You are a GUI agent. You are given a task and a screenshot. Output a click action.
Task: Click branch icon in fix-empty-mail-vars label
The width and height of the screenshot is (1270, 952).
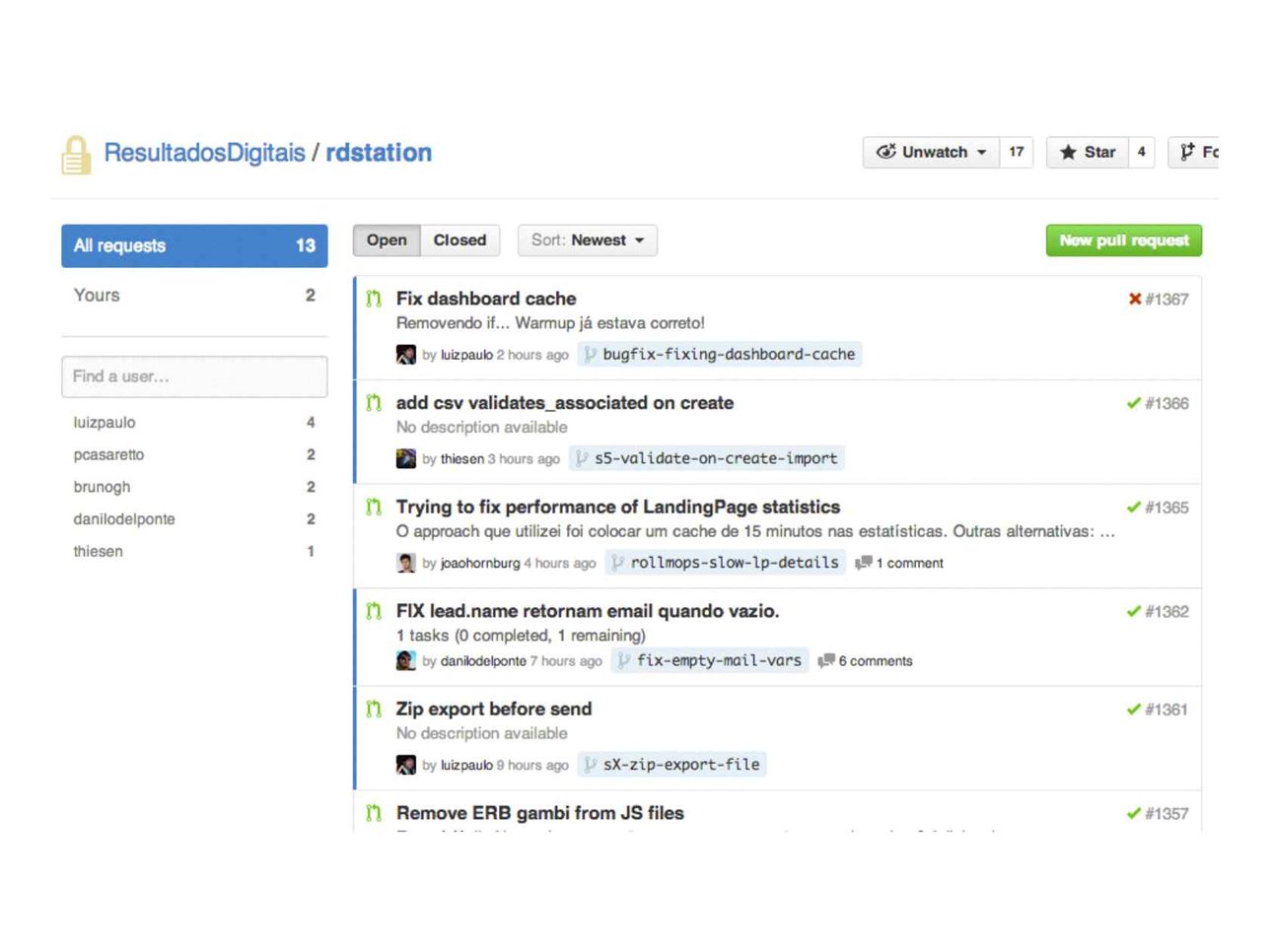623,660
